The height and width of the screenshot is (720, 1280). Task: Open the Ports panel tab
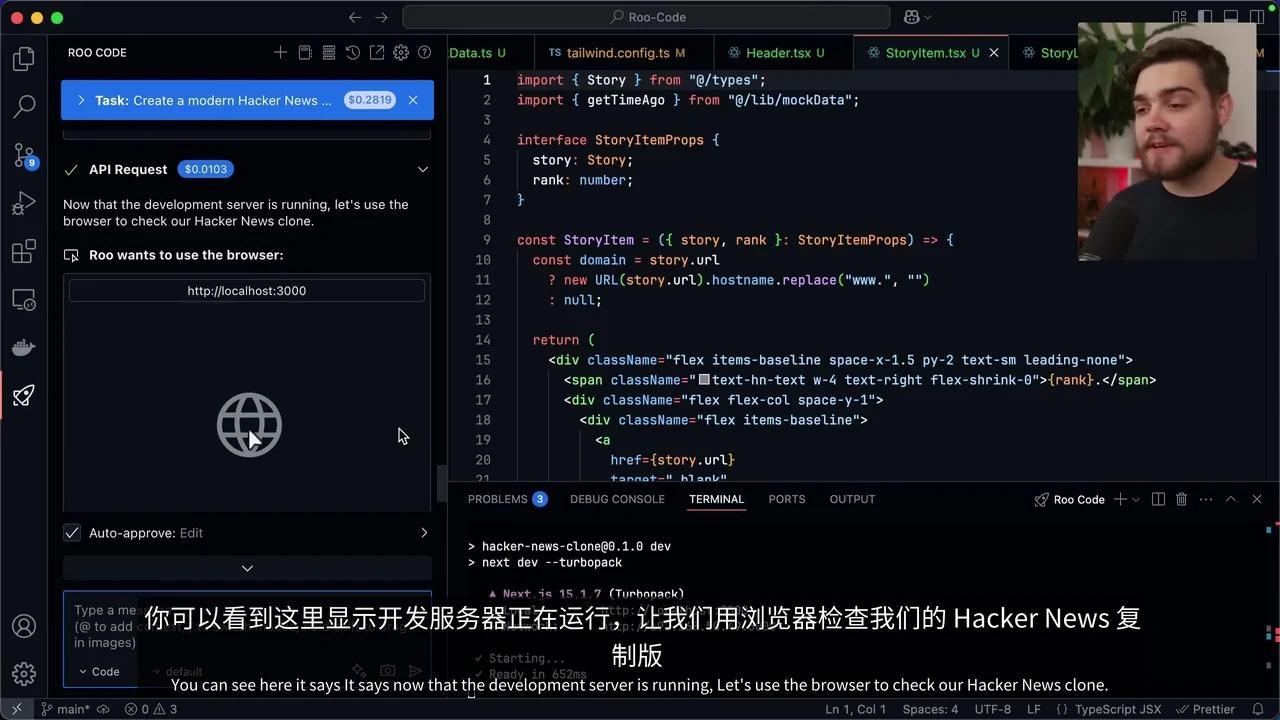[787, 499]
